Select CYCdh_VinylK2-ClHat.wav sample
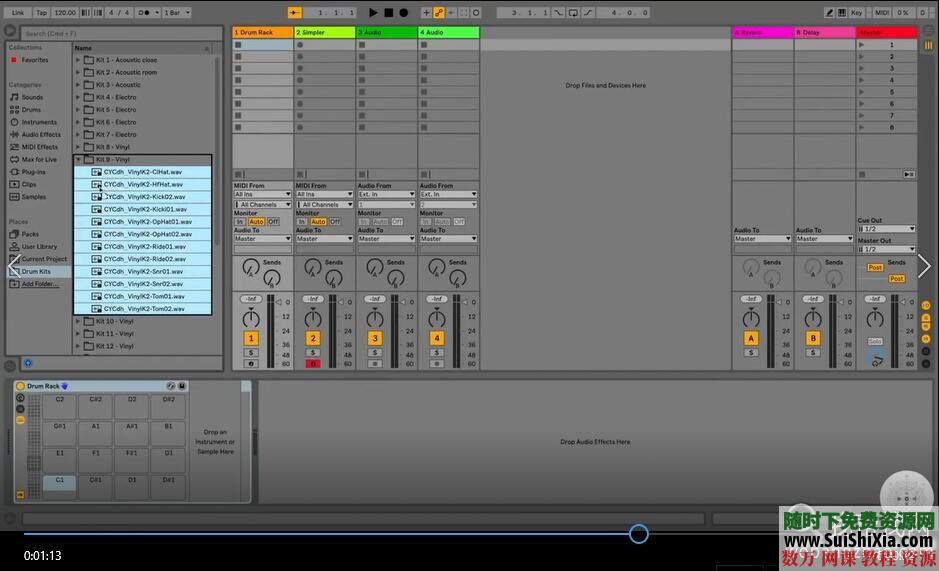 (x=143, y=172)
